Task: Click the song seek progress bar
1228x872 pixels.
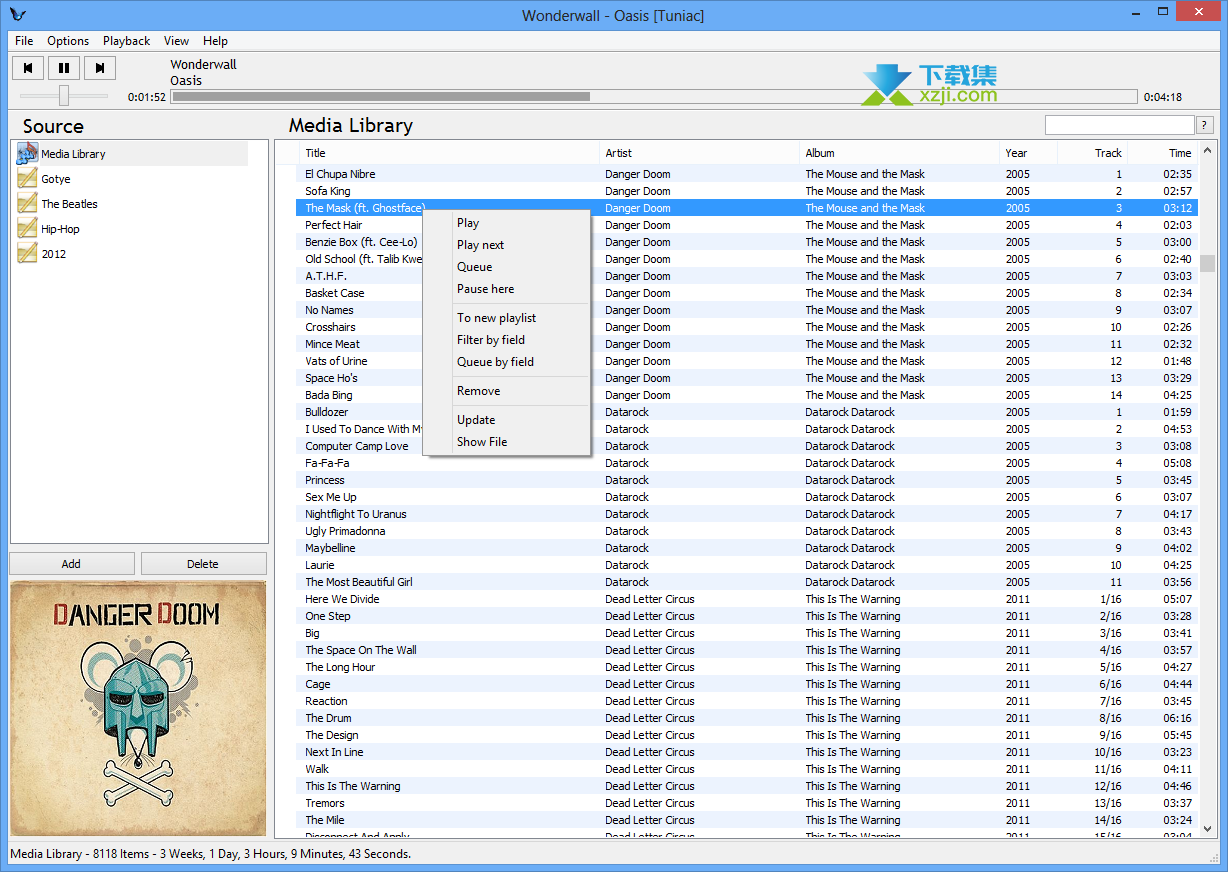Action: pos(654,97)
